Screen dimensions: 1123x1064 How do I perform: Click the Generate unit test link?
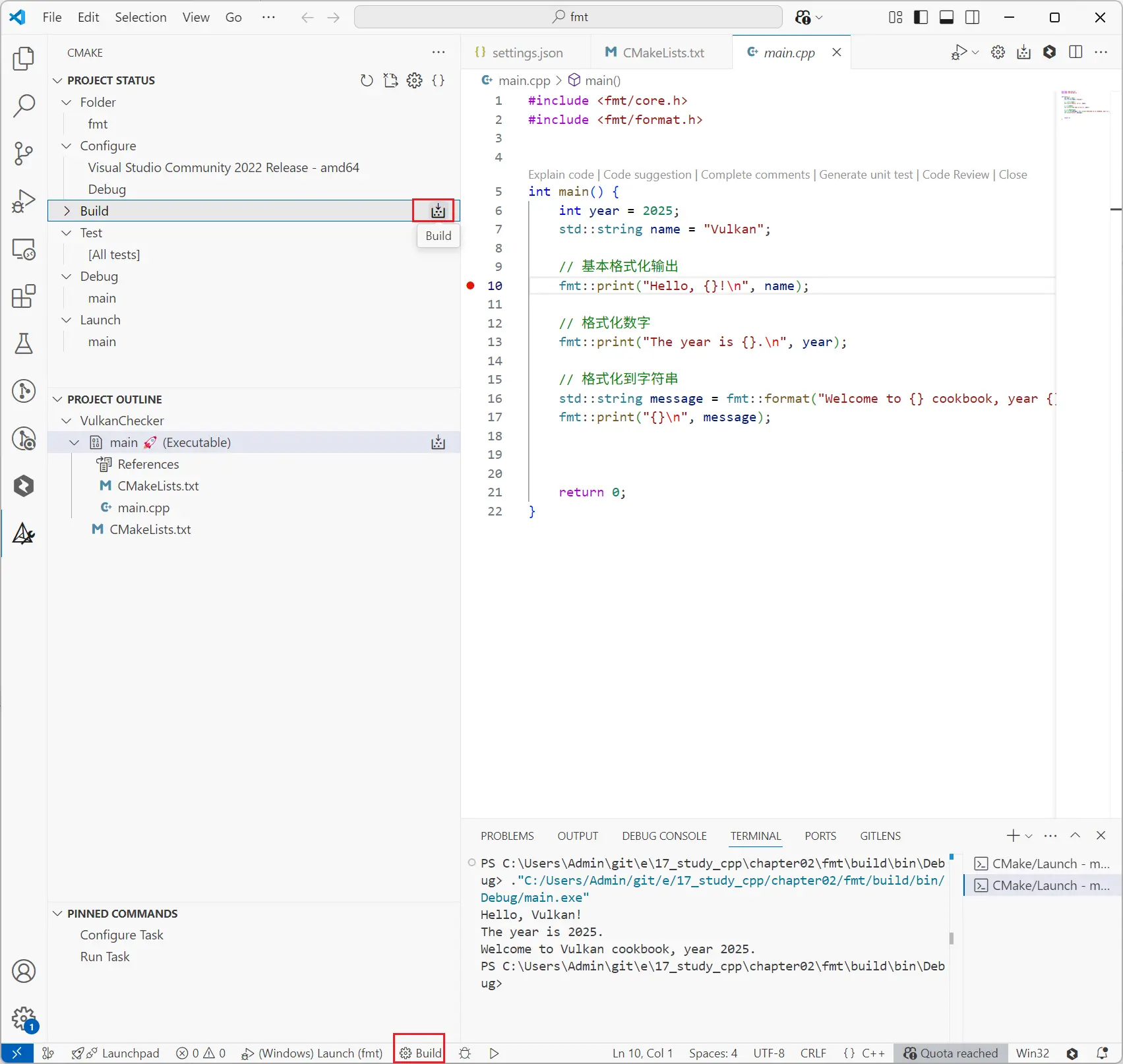point(866,175)
